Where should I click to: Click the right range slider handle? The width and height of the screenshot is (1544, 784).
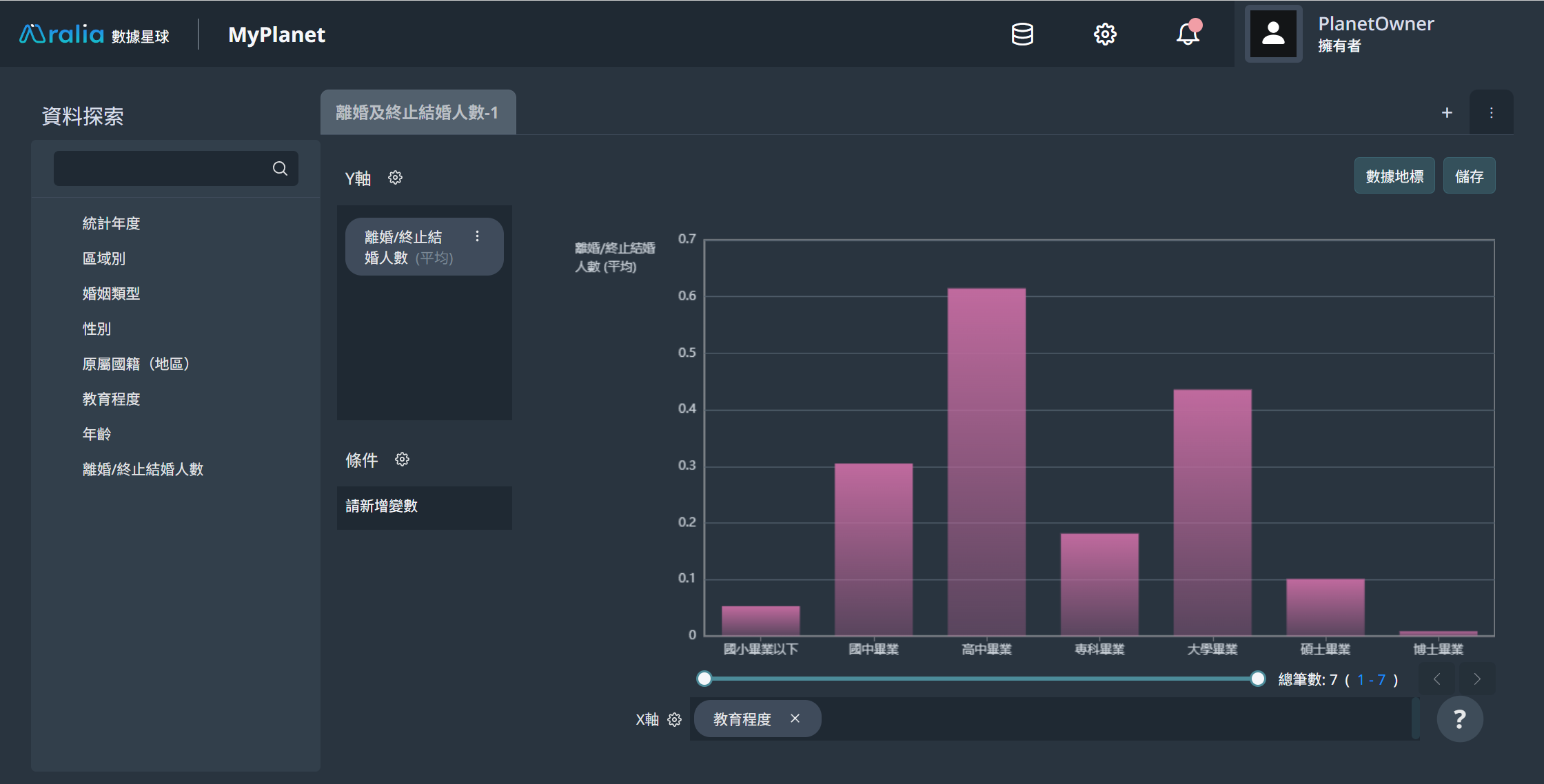[1258, 679]
